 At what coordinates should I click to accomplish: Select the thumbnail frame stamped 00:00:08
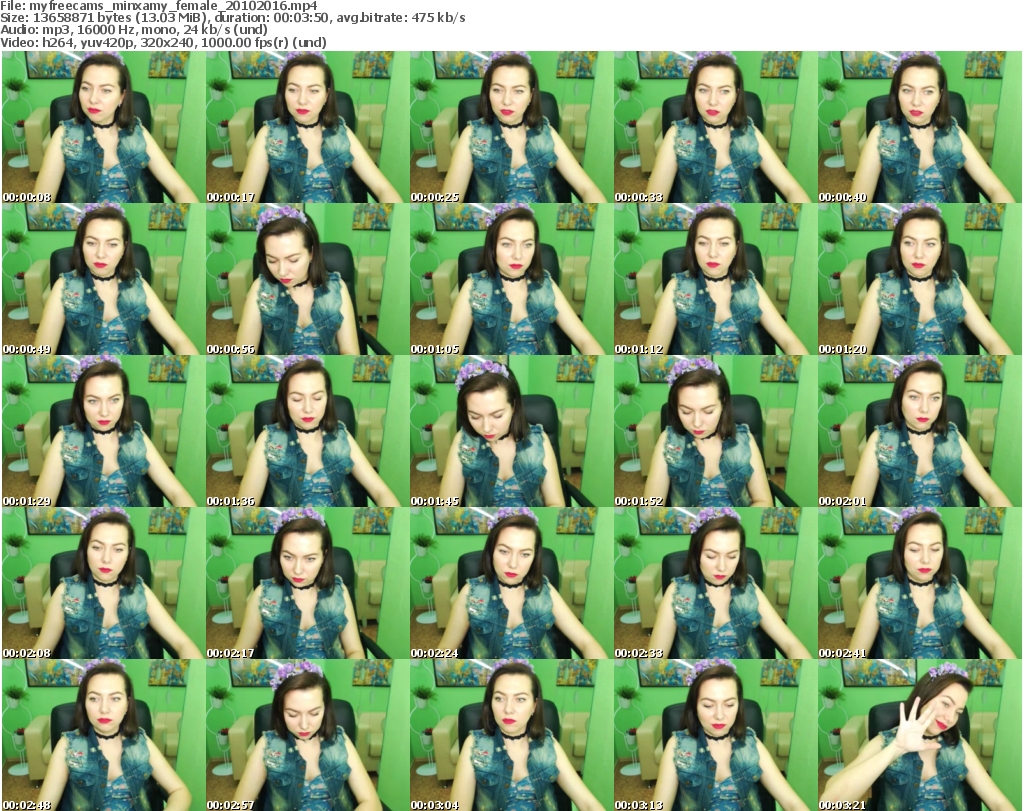[103, 127]
